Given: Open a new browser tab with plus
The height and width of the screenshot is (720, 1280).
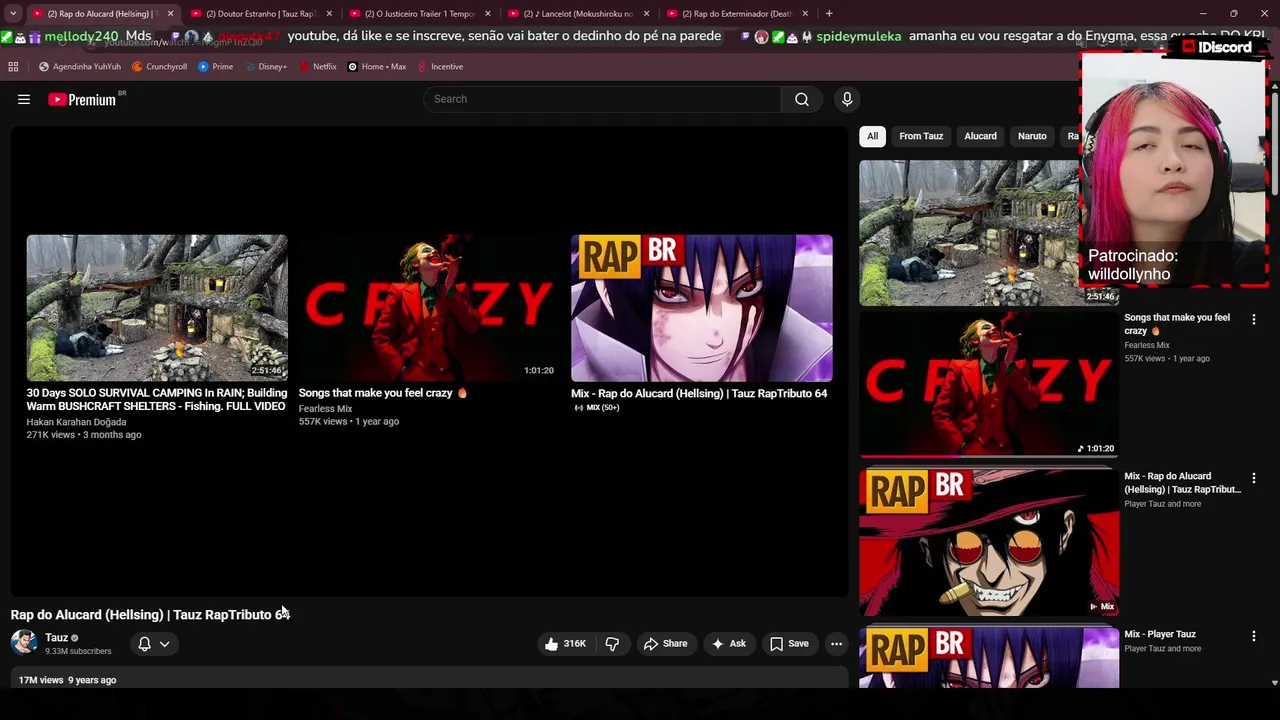Looking at the screenshot, I should (829, 14).
